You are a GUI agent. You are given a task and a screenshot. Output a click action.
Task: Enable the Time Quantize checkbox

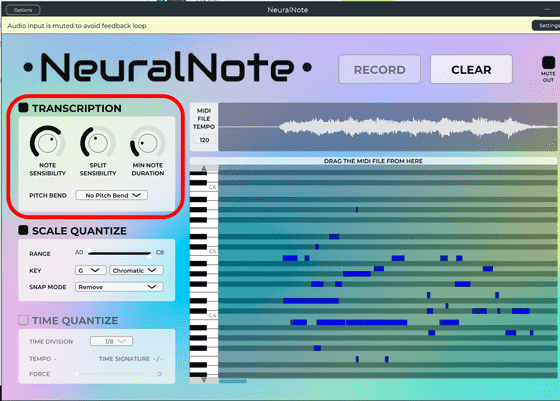(23, 320)
